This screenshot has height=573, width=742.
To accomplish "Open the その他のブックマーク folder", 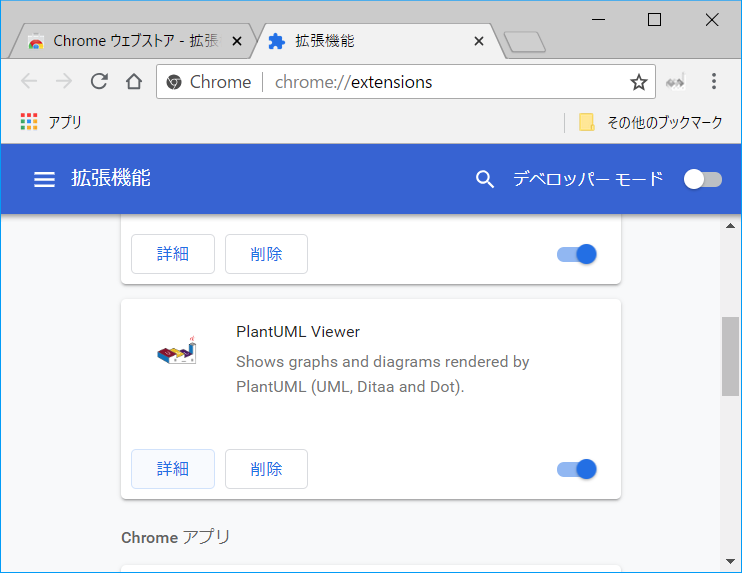I will click(651, 122).
